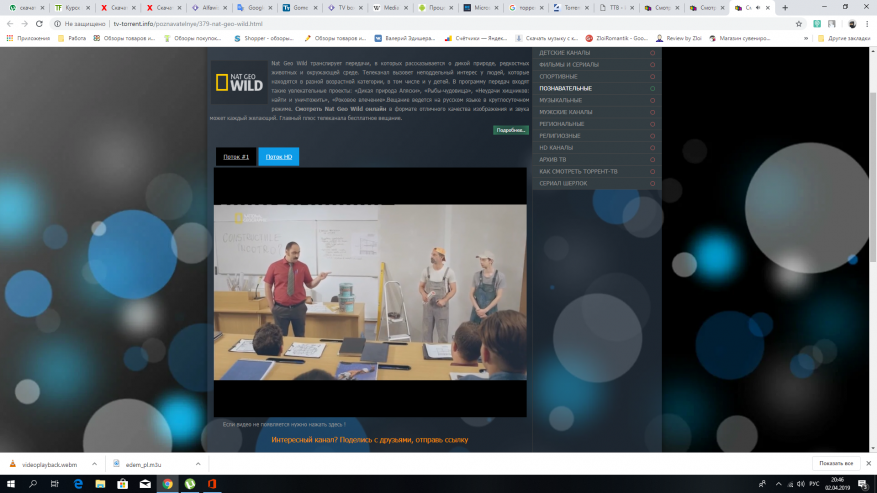This screenshot has width=877, height=493.
Task: Click the share channel with friends text
Action: point(370,440)
